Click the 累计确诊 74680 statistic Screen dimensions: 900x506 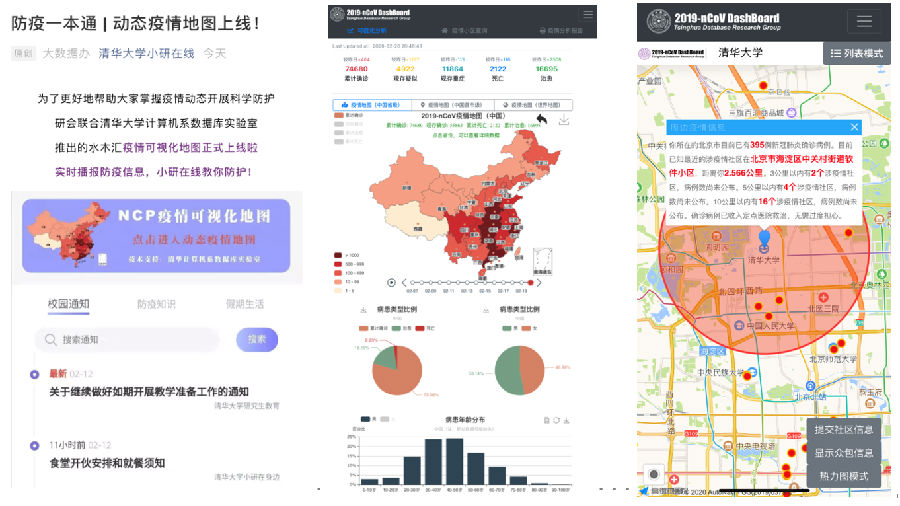[x=356, y=69]
